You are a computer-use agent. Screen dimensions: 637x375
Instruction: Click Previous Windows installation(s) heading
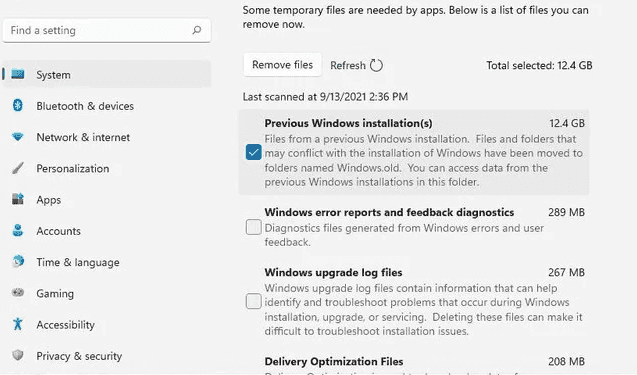coord(348,123)
